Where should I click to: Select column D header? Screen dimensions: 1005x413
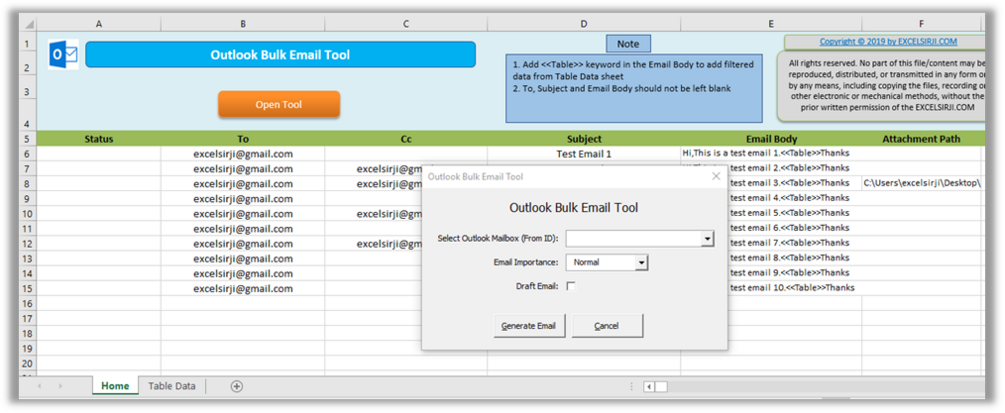coord(584,24)
